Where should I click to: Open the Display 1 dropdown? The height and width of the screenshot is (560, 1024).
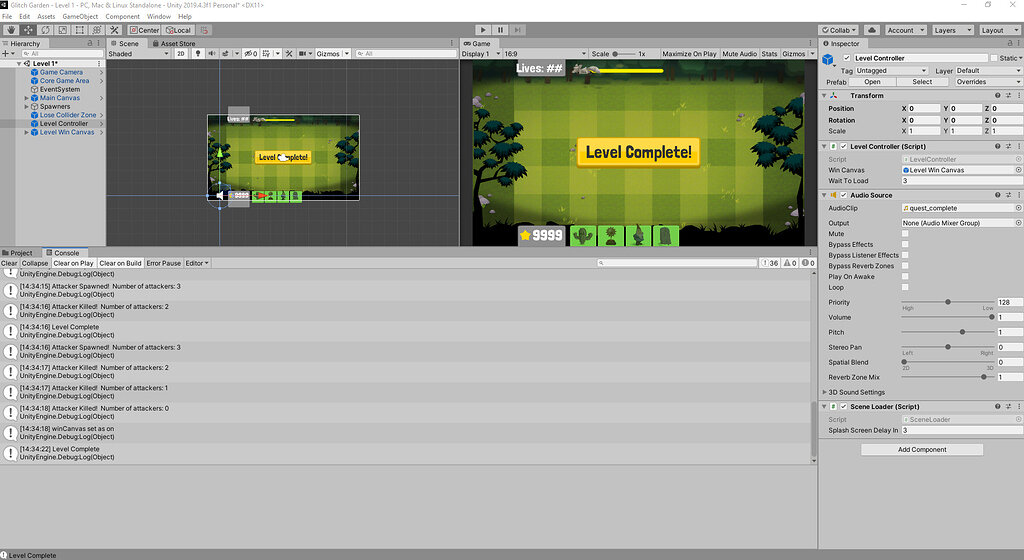(x=481, y=54)
